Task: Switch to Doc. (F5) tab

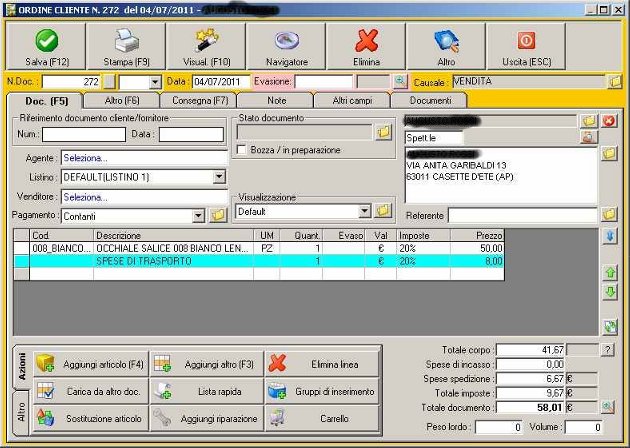Action: (x=46, y=101)
